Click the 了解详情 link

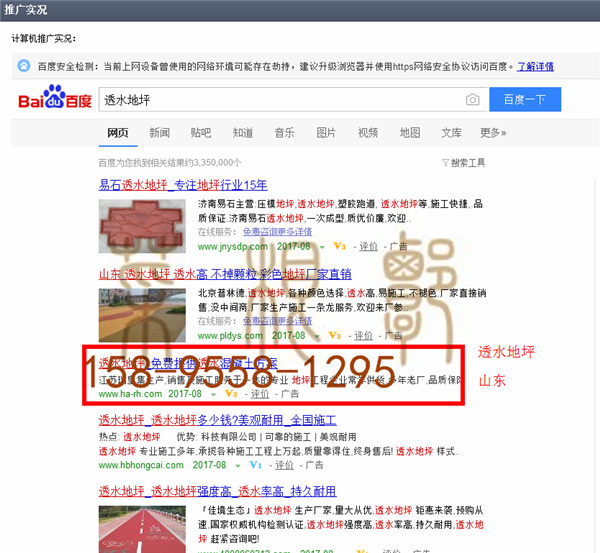click(535, 67)
